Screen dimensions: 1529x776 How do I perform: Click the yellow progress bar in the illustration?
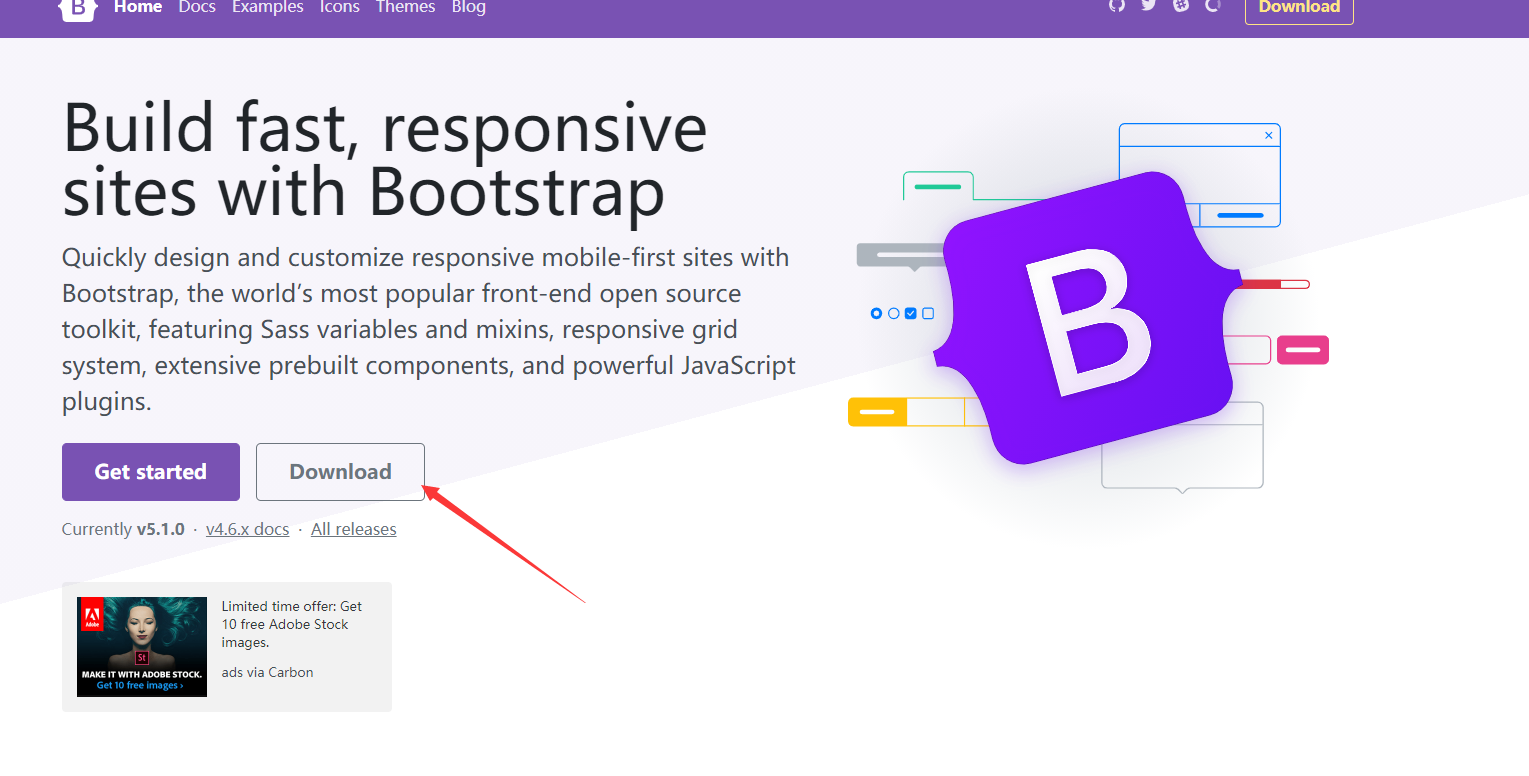[877, 411]
